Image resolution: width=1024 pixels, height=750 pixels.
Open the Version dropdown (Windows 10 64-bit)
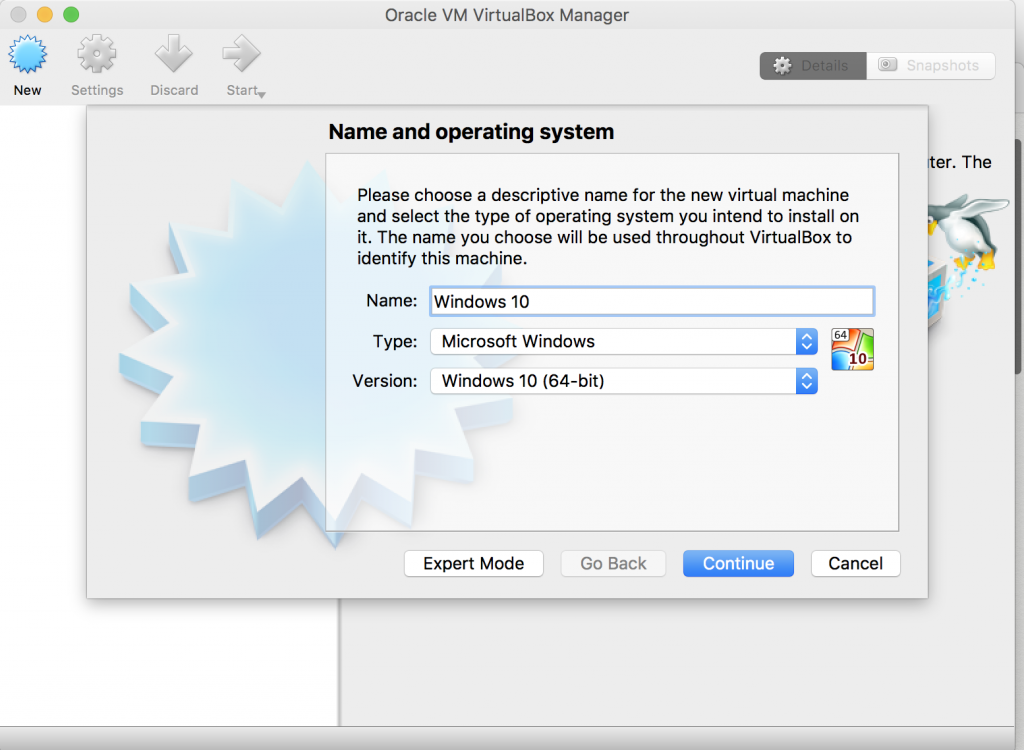point(624,381)
